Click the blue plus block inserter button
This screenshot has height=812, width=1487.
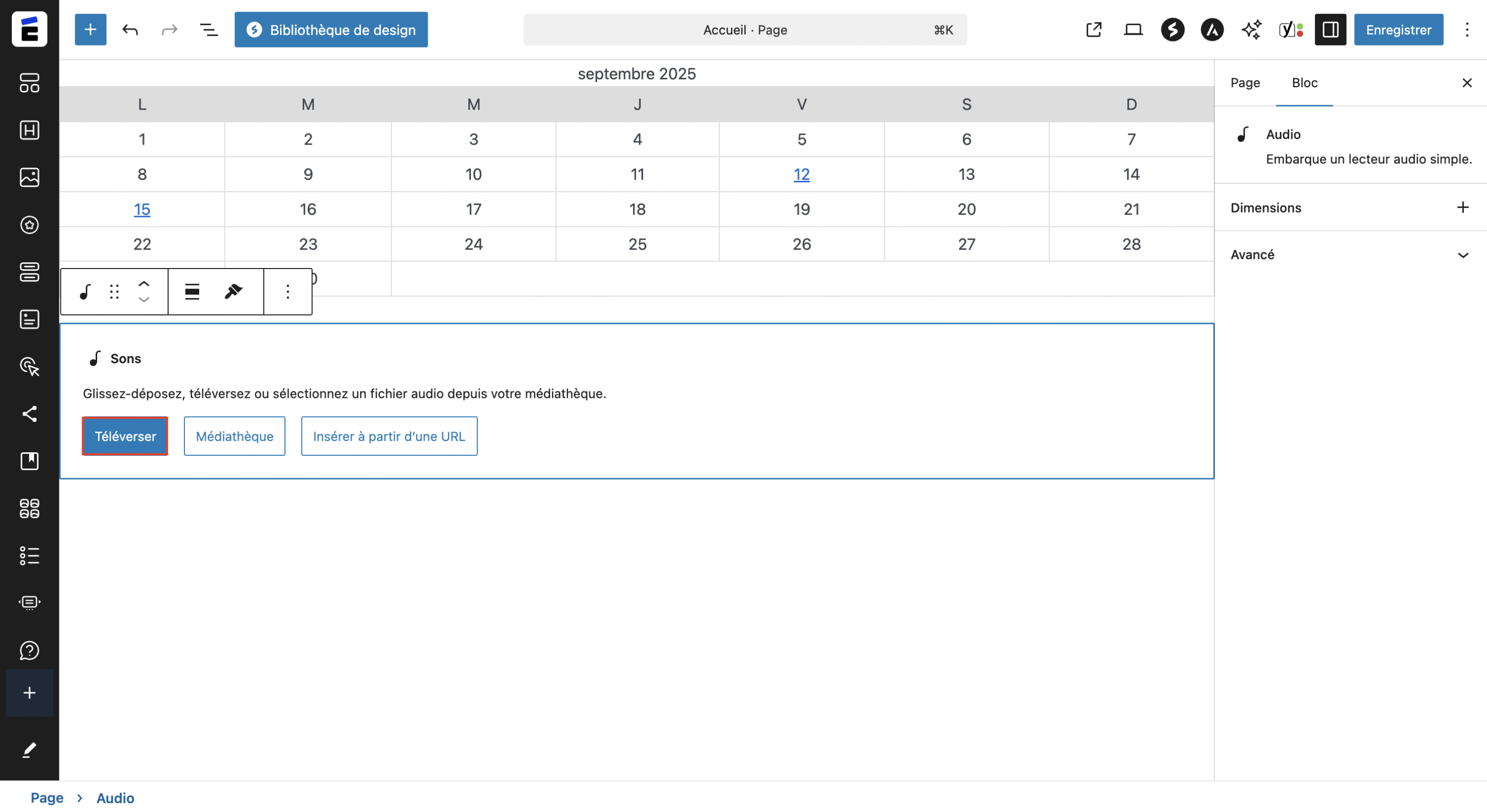pos(90,29)
